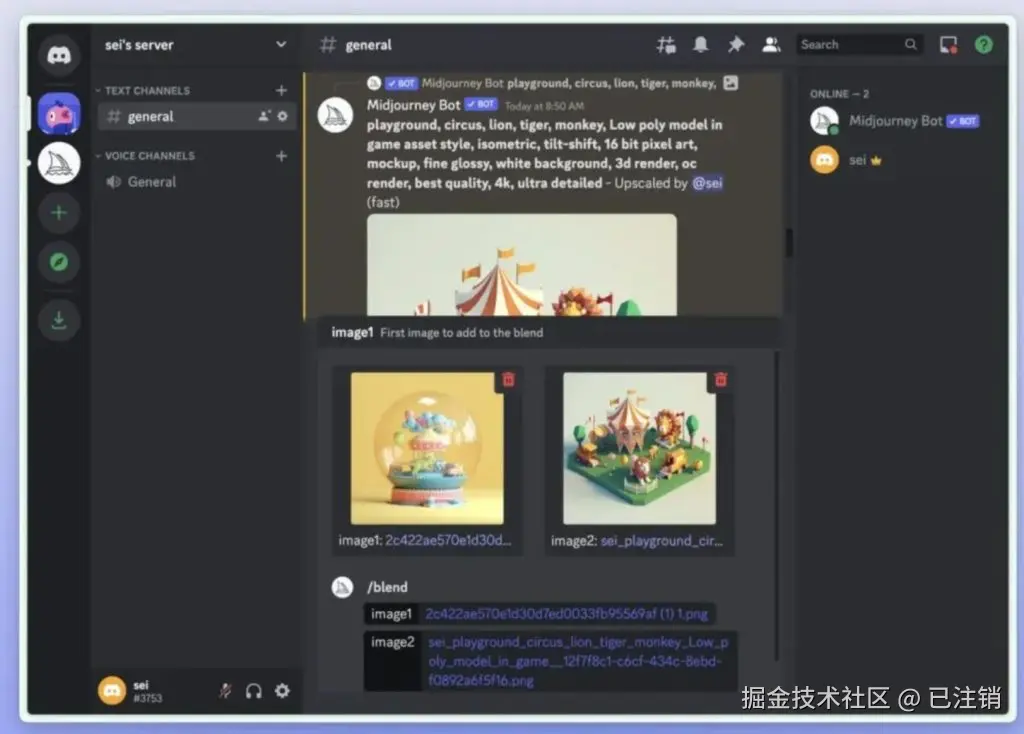
Task: Open Explore Public Servers compass icon
Action: pyautogui.click(x=59, y=263)
